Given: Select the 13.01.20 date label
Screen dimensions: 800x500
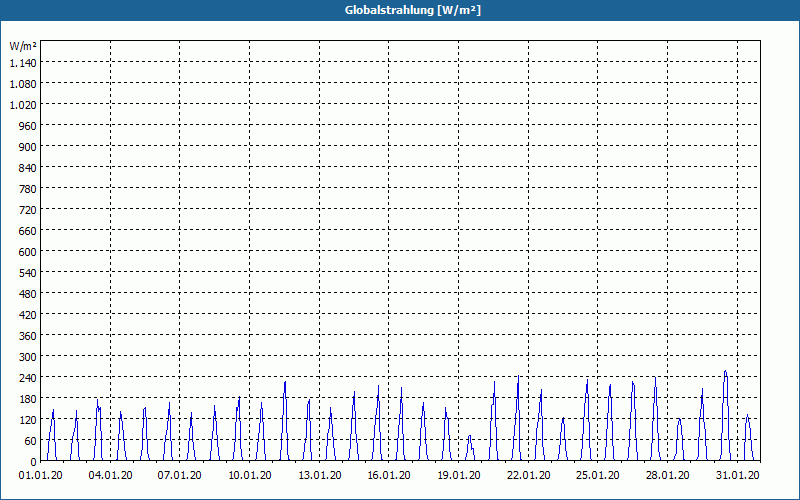Looking at the screenshot, I should 320,476.
